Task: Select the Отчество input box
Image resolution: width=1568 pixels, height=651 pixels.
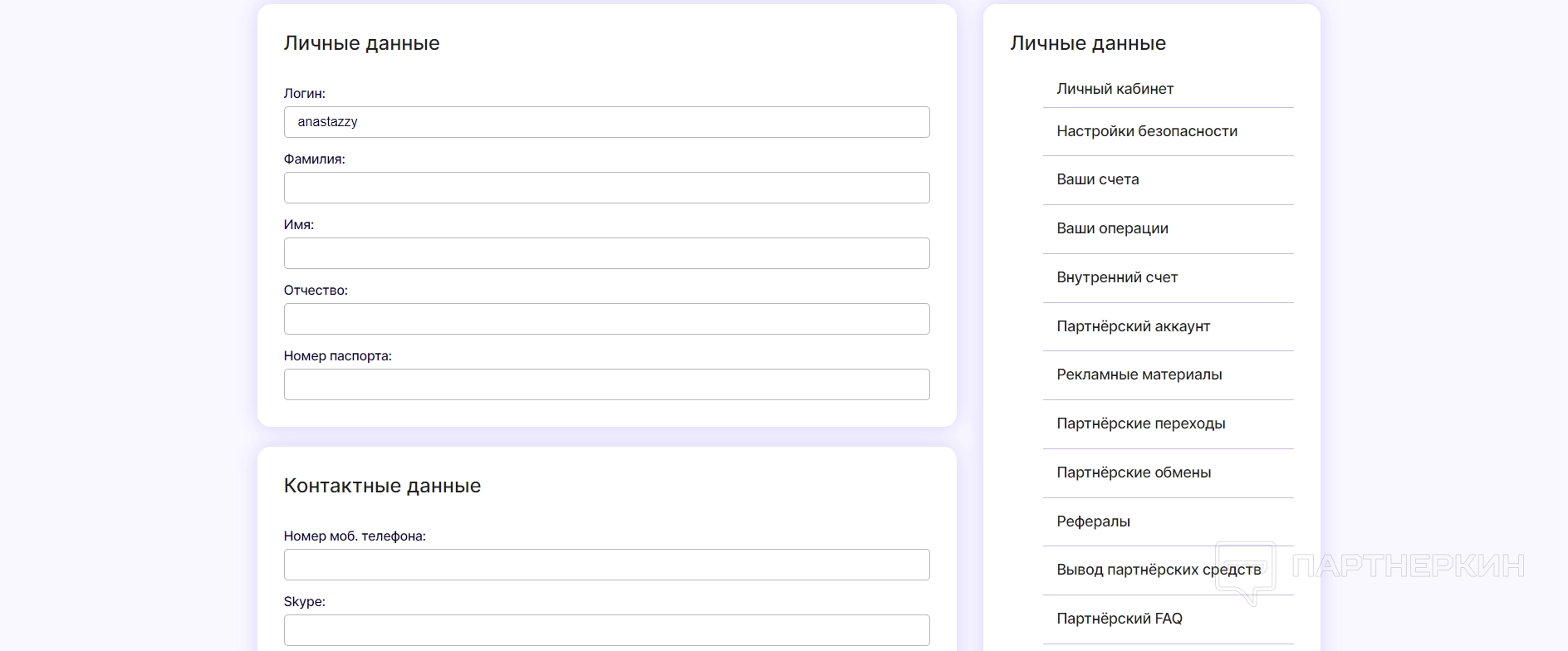Action: 606,319
